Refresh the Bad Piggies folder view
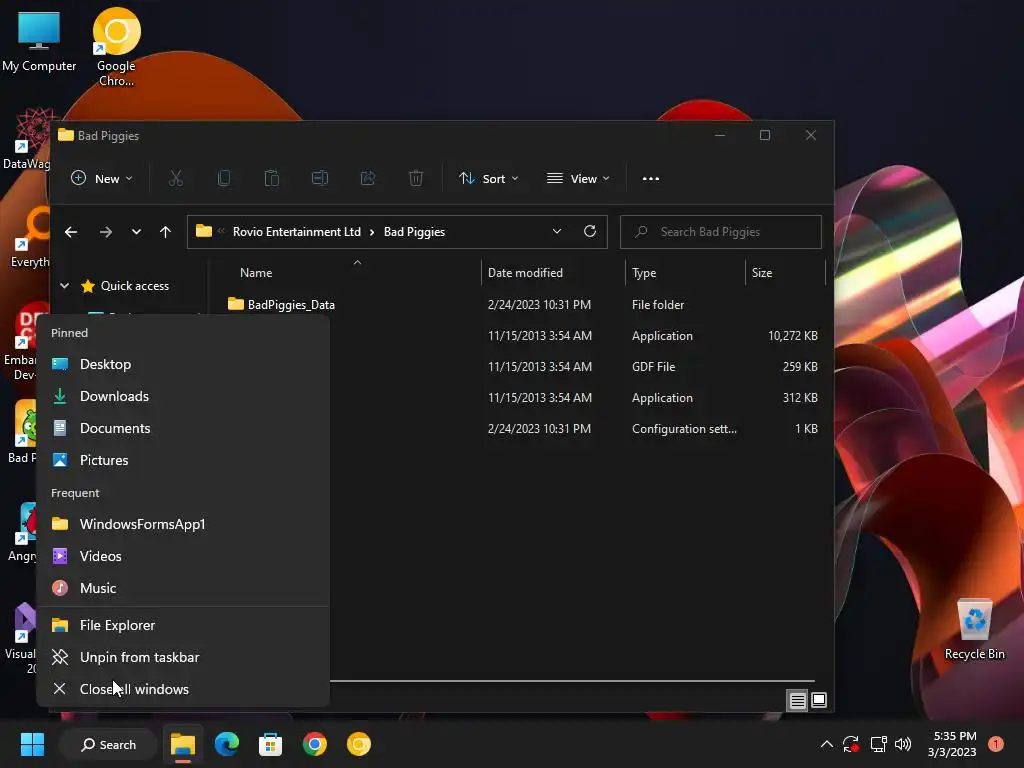This screenshot has width=1024, height=768. pos(590,231)
